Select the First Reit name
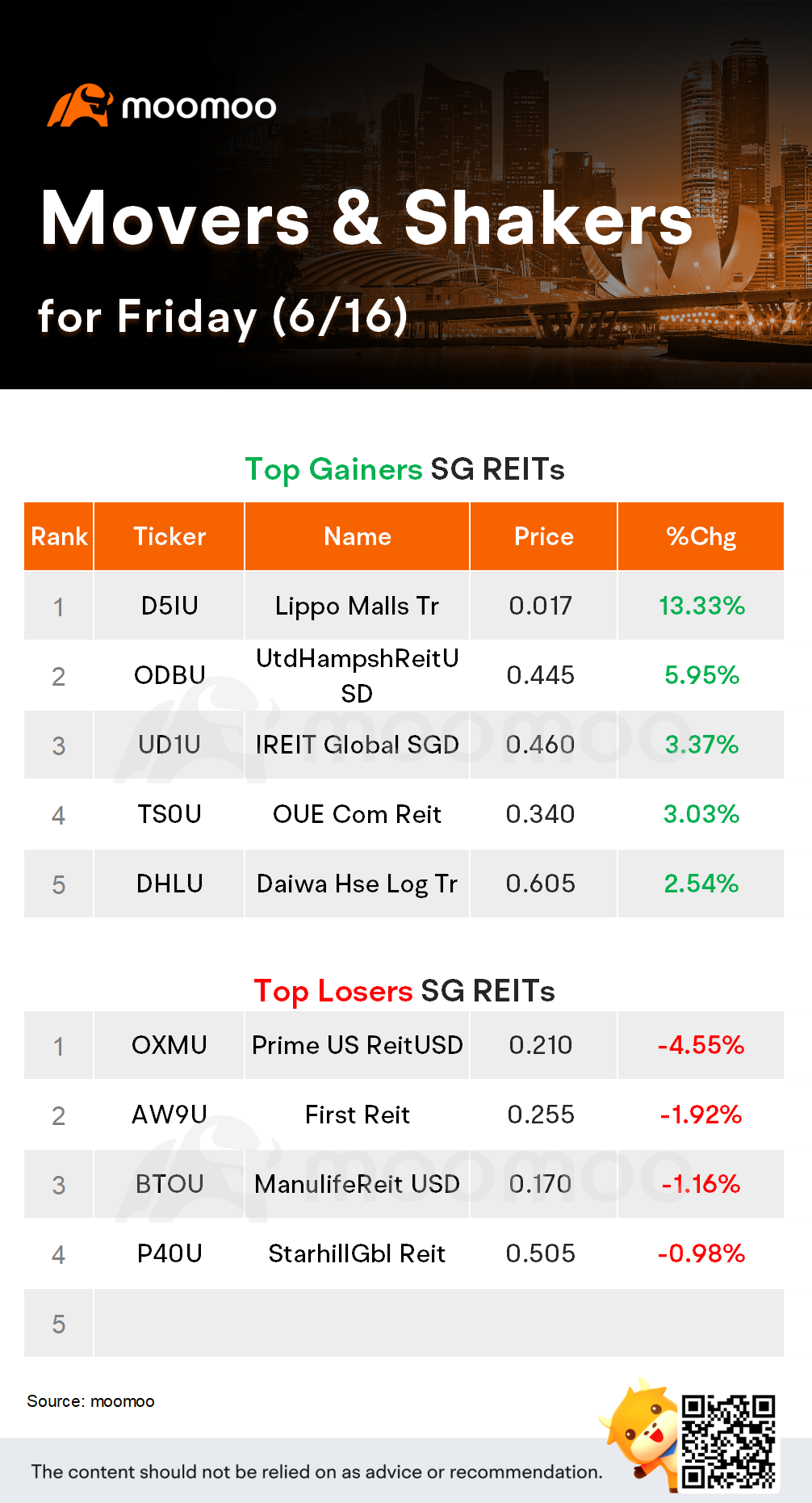Screen dimensions: 812x1503 pyautogui.click(x=357, y=1115)
